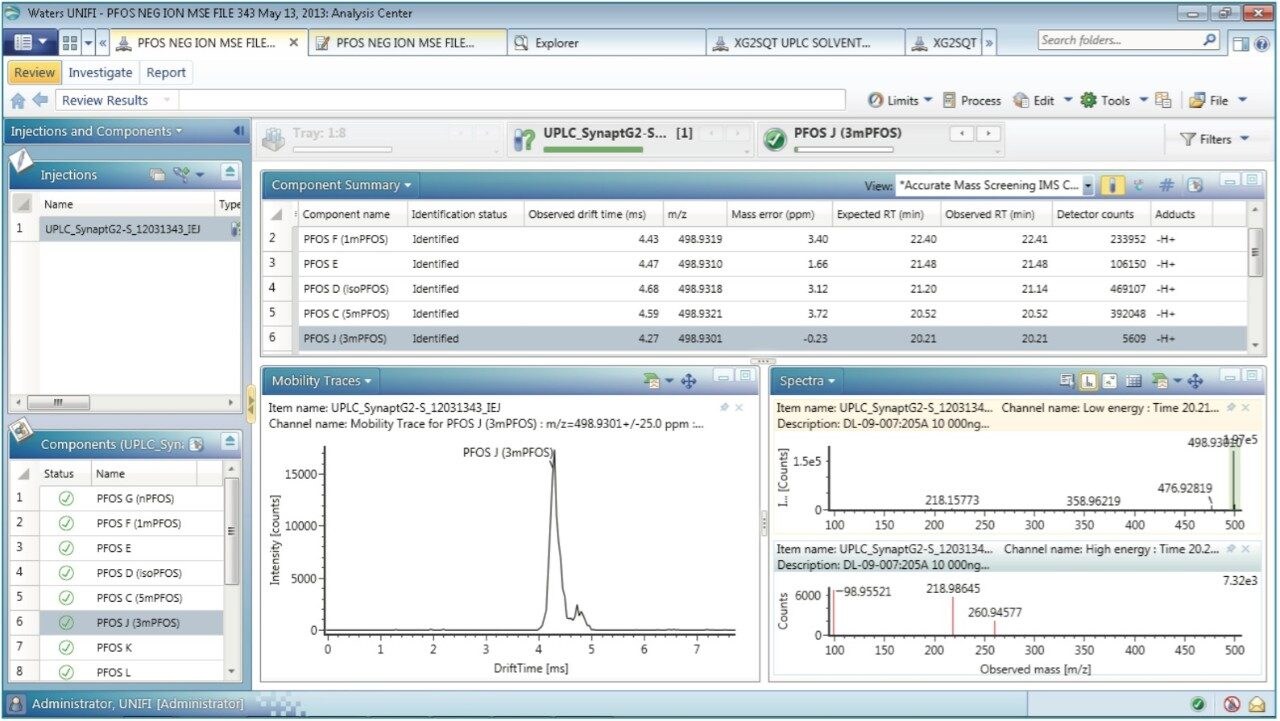Open the View Accurate Mass Screening combo box
Viewport: 1280px width, 721px height.
pos(995,185)
